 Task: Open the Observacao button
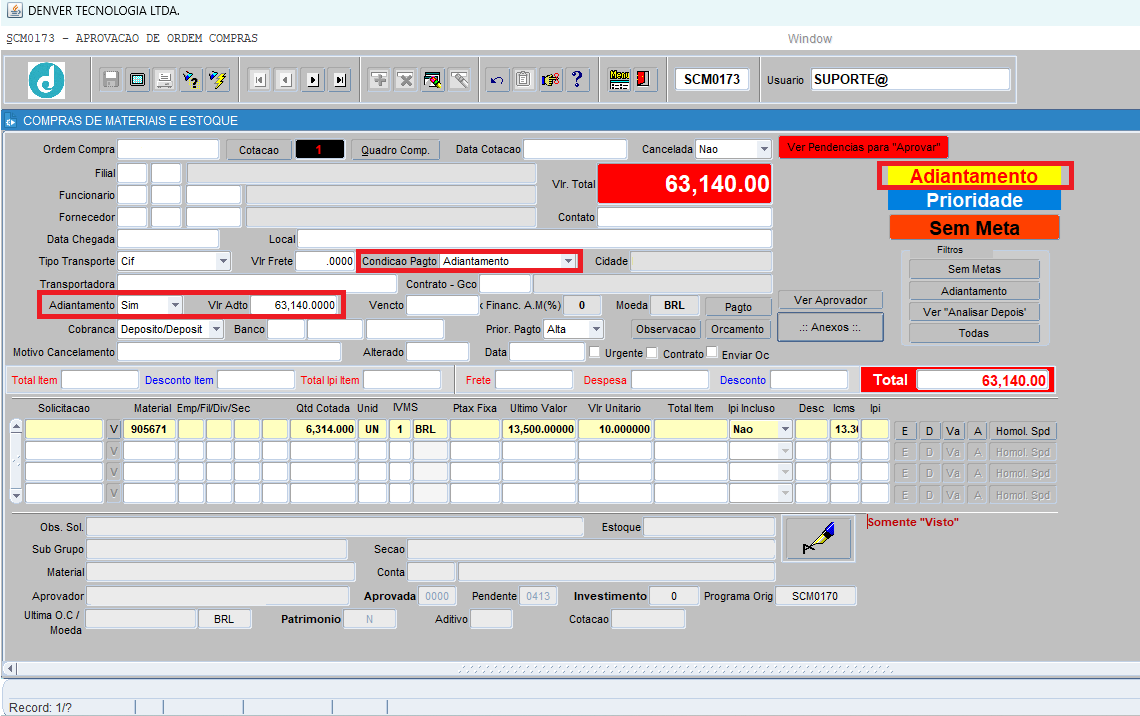[x=666, y=329]
